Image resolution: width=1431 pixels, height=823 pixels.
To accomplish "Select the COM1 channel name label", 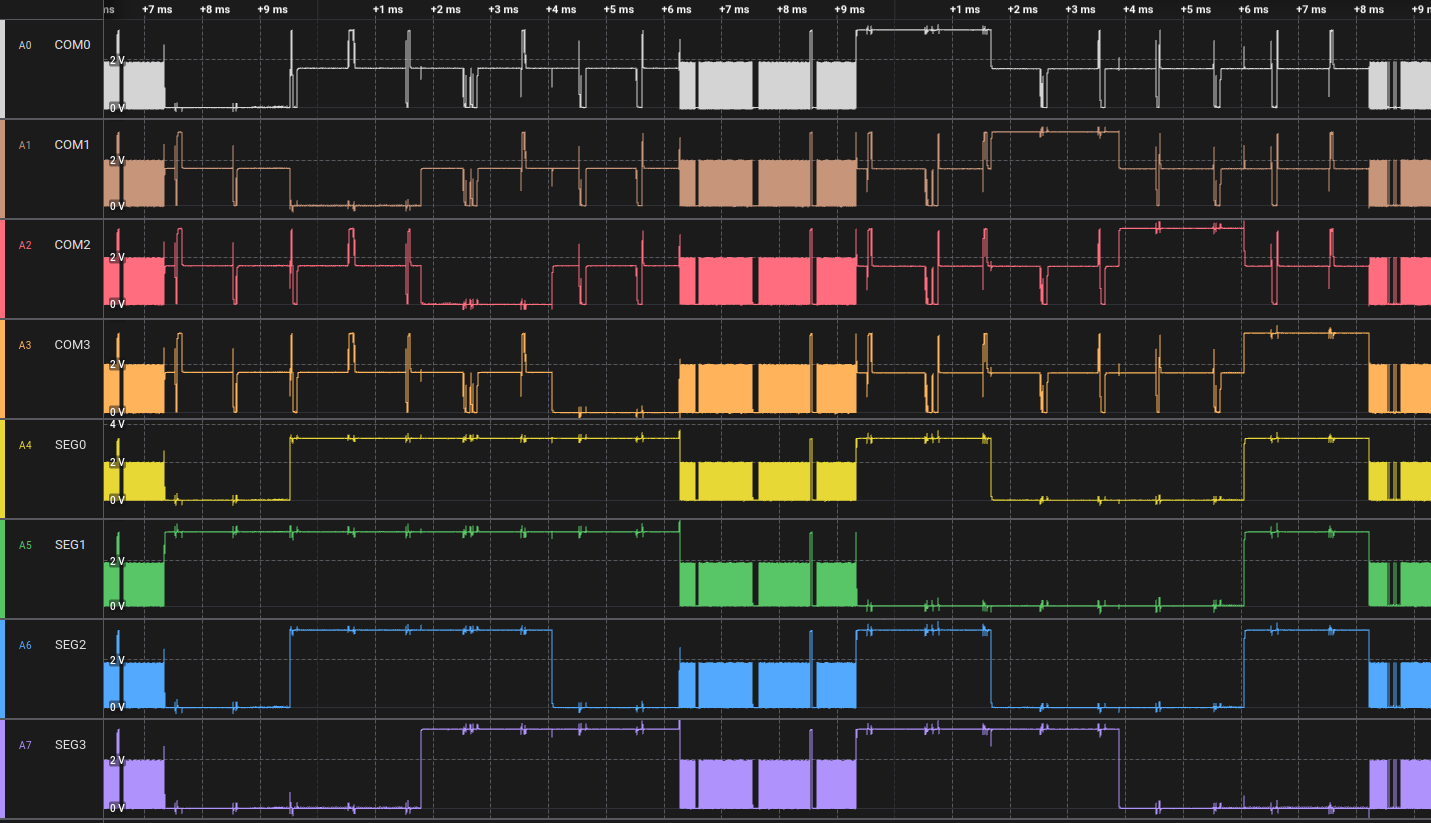I will [x=72, y=145].
